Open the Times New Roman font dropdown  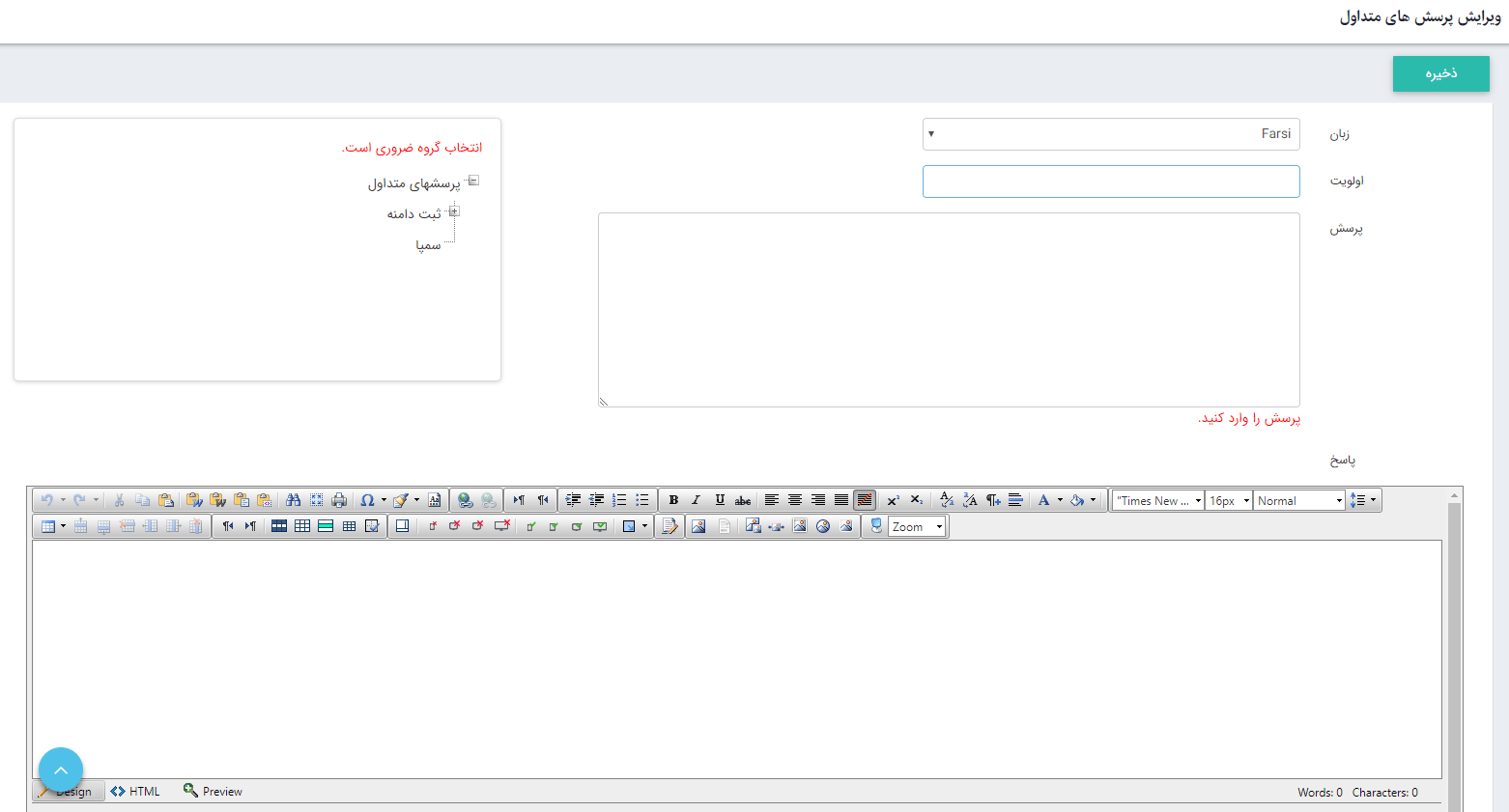pos(1157,500)
